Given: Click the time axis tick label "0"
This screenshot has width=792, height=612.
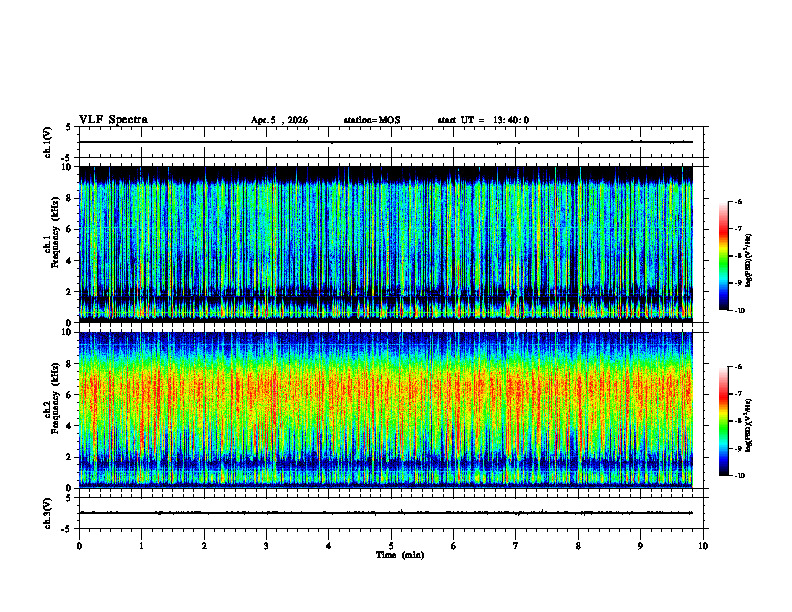Looking at the screenshot, I should pos(79,546).
